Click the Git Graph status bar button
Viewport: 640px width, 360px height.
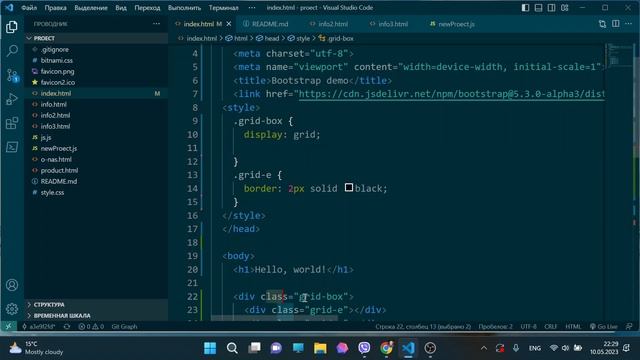point(124,327)
